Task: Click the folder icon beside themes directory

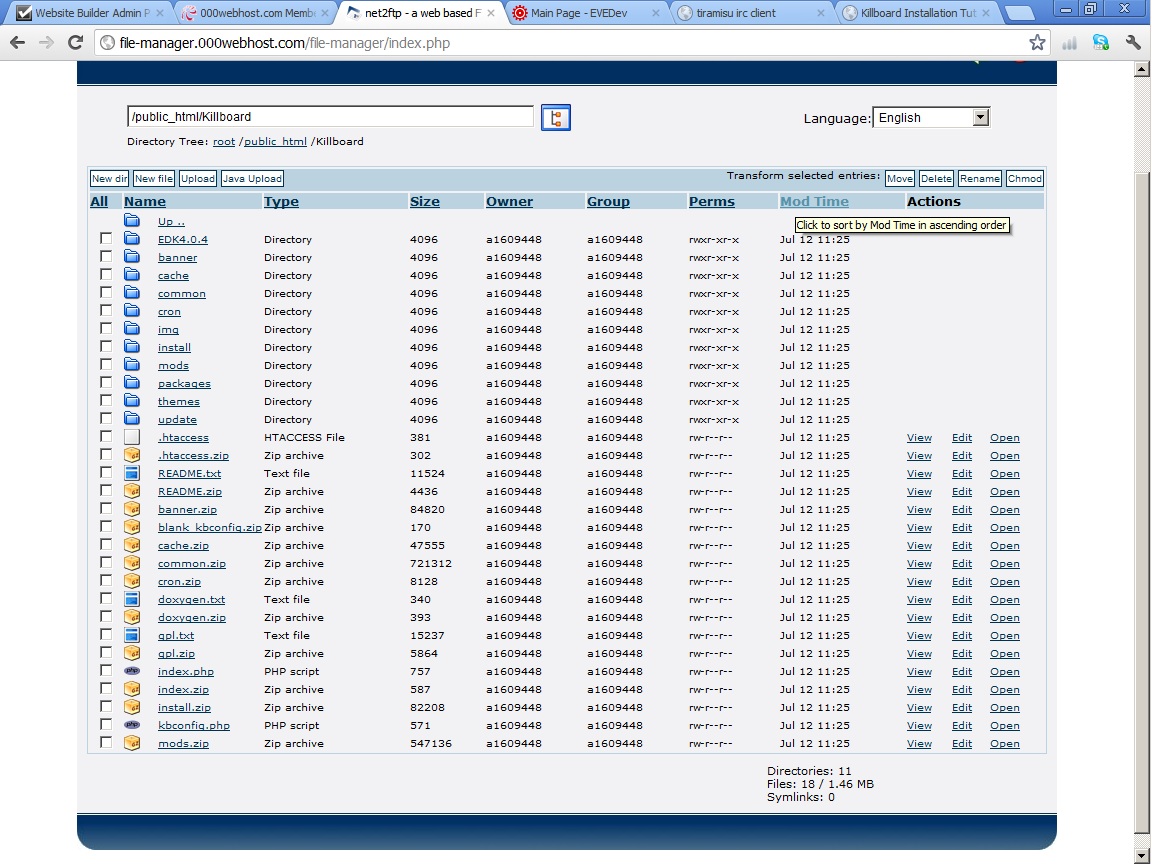Action: [132, 401]
